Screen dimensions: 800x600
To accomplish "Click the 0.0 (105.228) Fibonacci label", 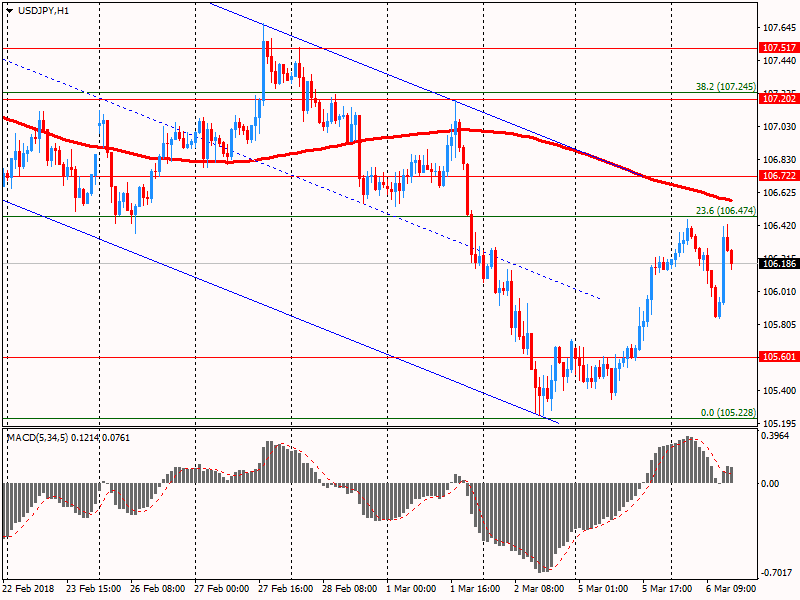I will (x=728, y=413).
